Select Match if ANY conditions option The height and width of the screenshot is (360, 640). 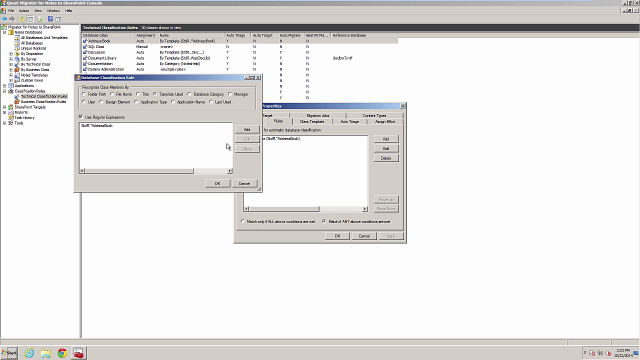pyautogui.click(x=324, y=222)
